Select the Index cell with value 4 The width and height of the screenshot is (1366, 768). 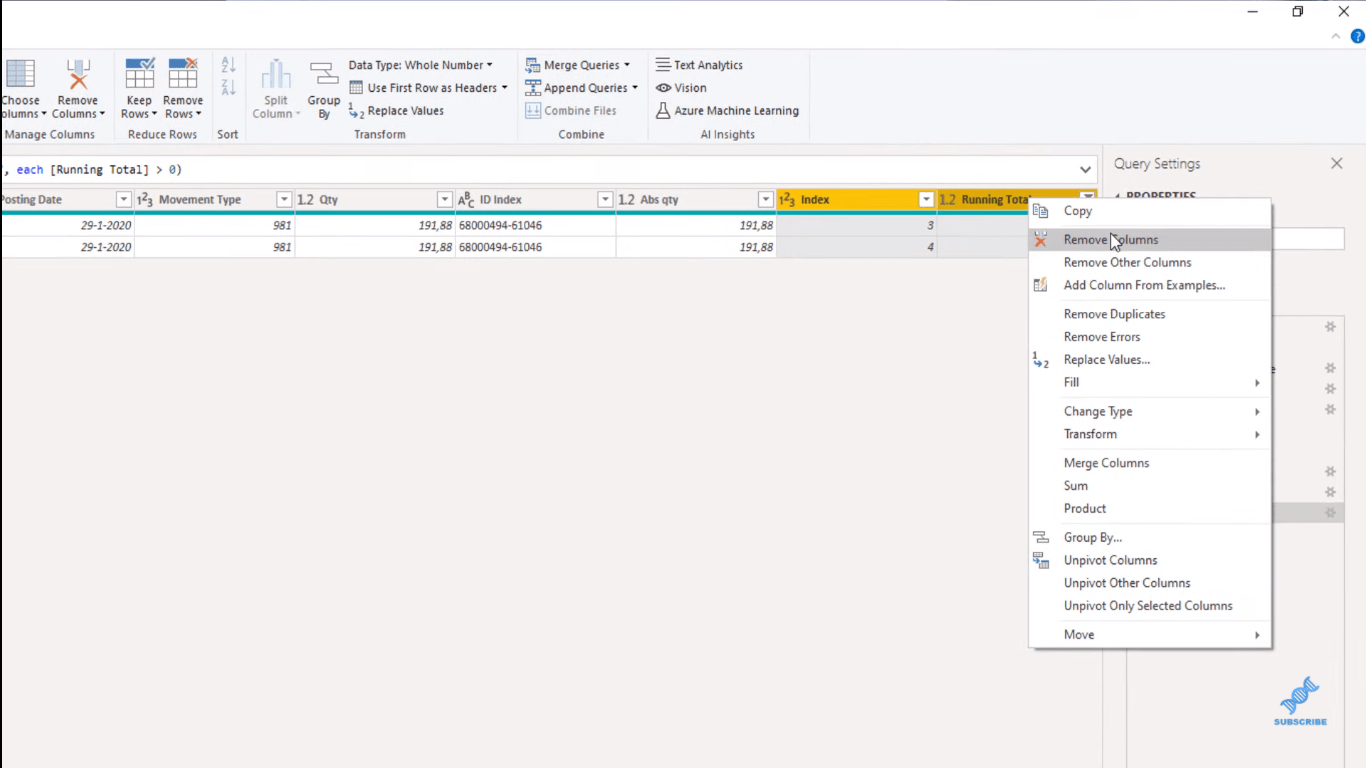pyautogui.click(x=856, y=247)
